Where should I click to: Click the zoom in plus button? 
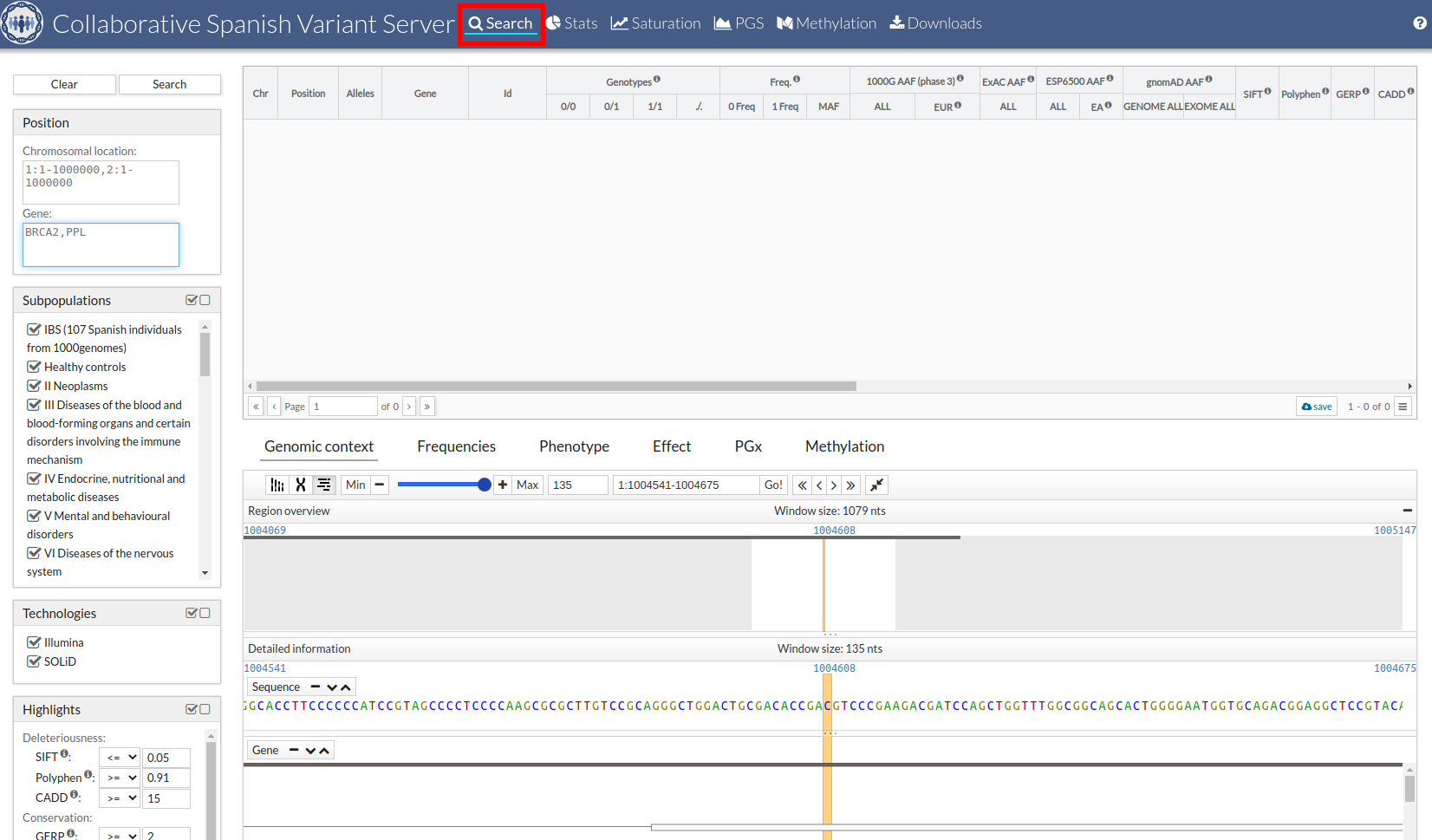(x=503, y=485)
